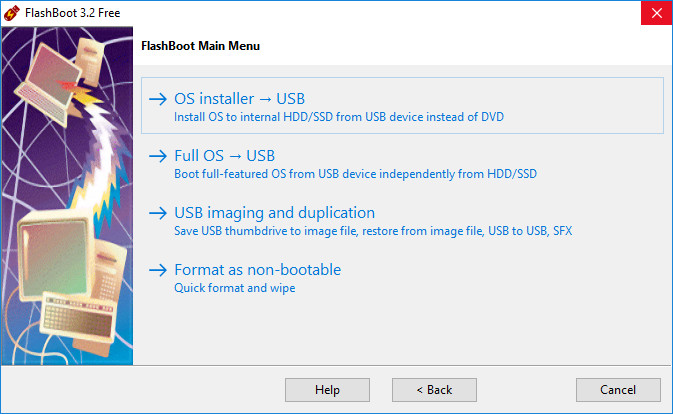Cancel the FlashBoot wizard
The height and width of the screenshot is (414, 673).
(x=618, y=389)
